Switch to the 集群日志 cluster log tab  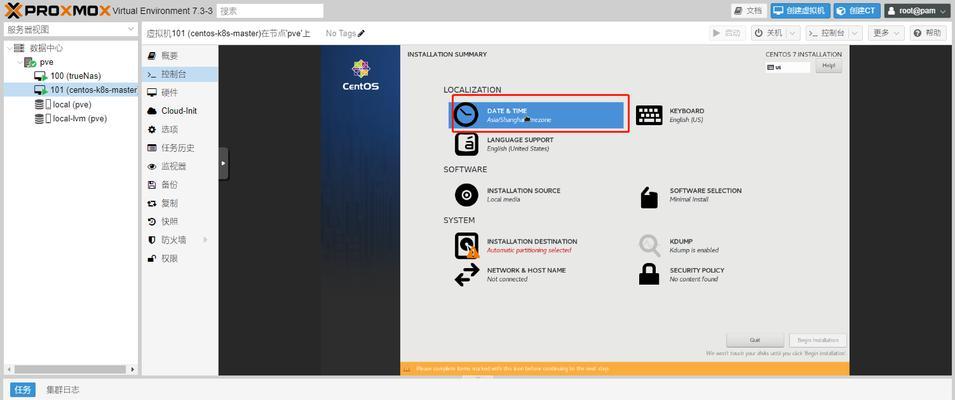tap(63, 390)
